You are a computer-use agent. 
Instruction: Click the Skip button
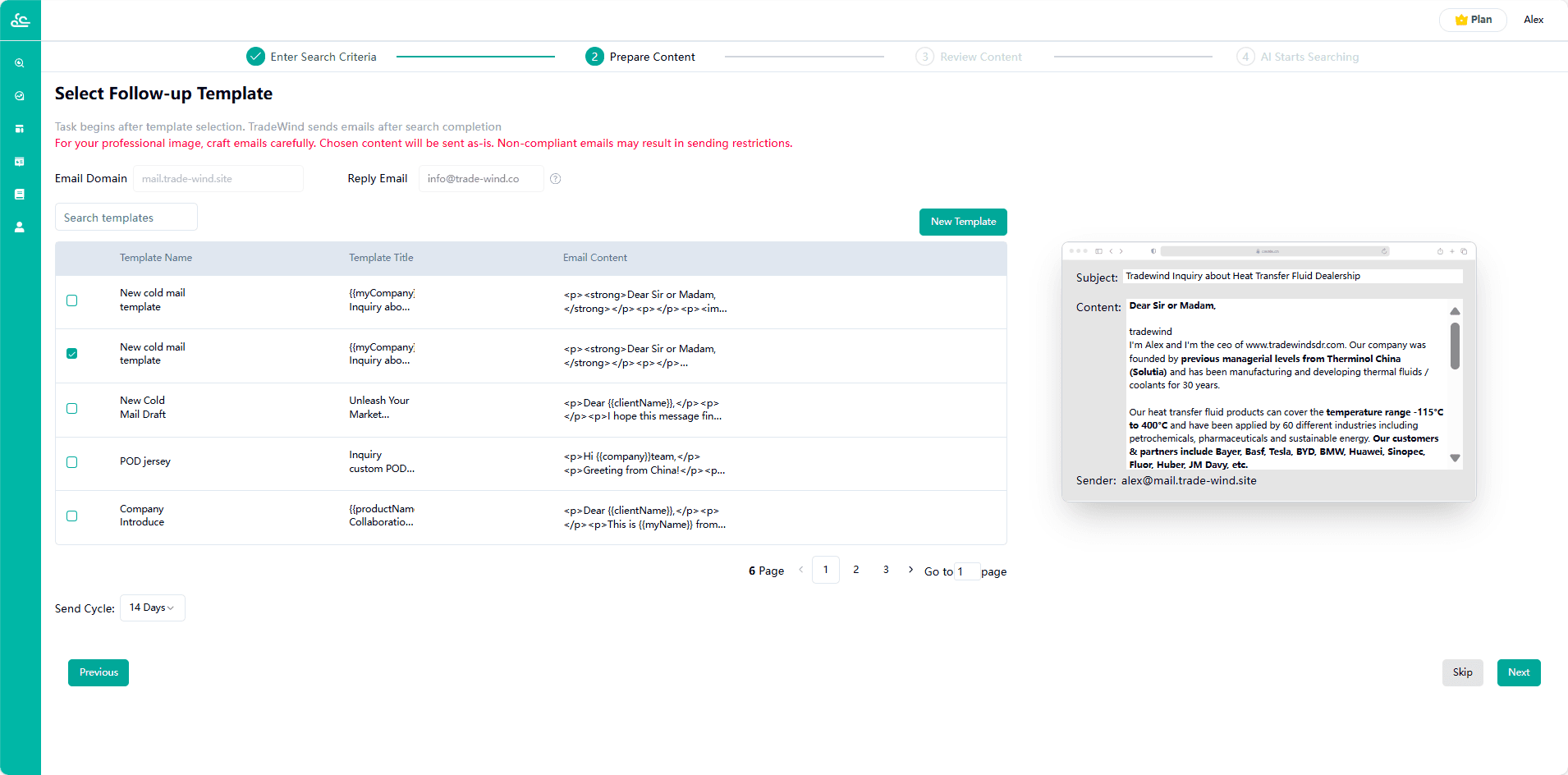[1462, 672]
